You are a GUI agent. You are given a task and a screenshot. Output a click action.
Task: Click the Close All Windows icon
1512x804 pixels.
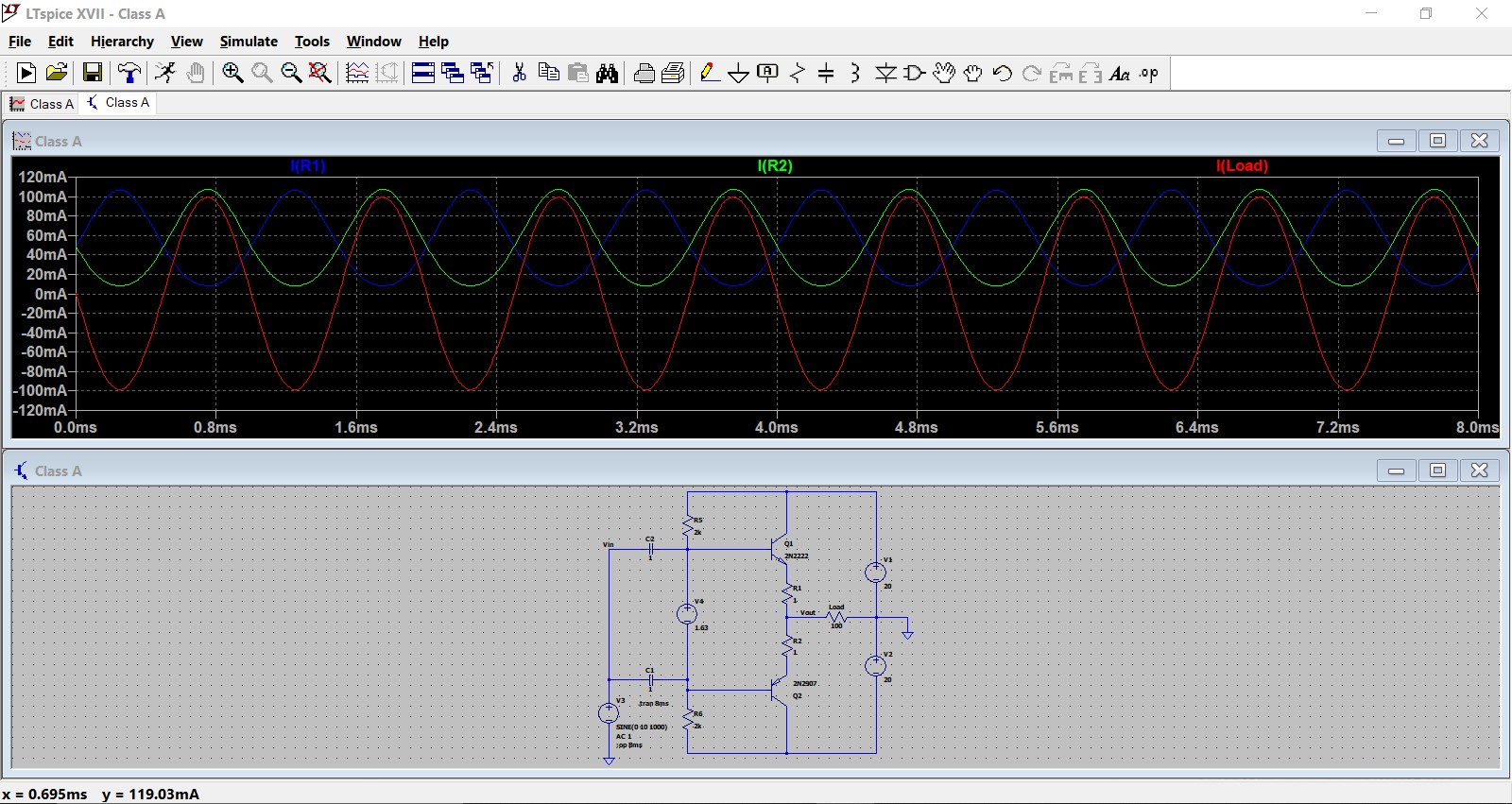pos(482,73)
